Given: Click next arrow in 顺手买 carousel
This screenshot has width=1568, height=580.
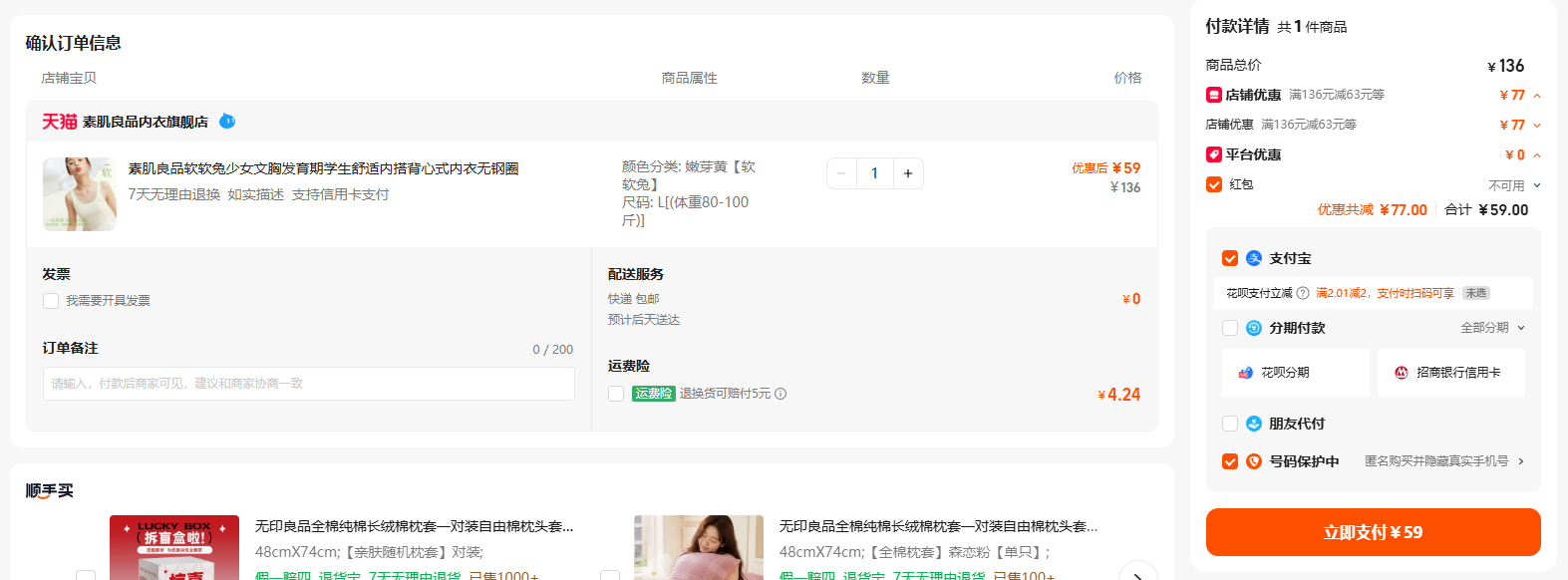Looking at the screenshot, I should point(1138,571).
